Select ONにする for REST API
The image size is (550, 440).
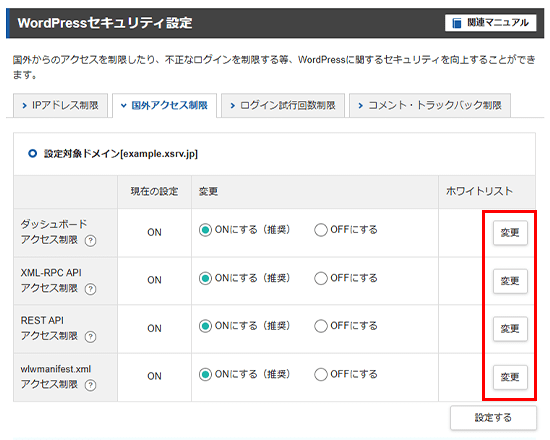pos(205,326)
